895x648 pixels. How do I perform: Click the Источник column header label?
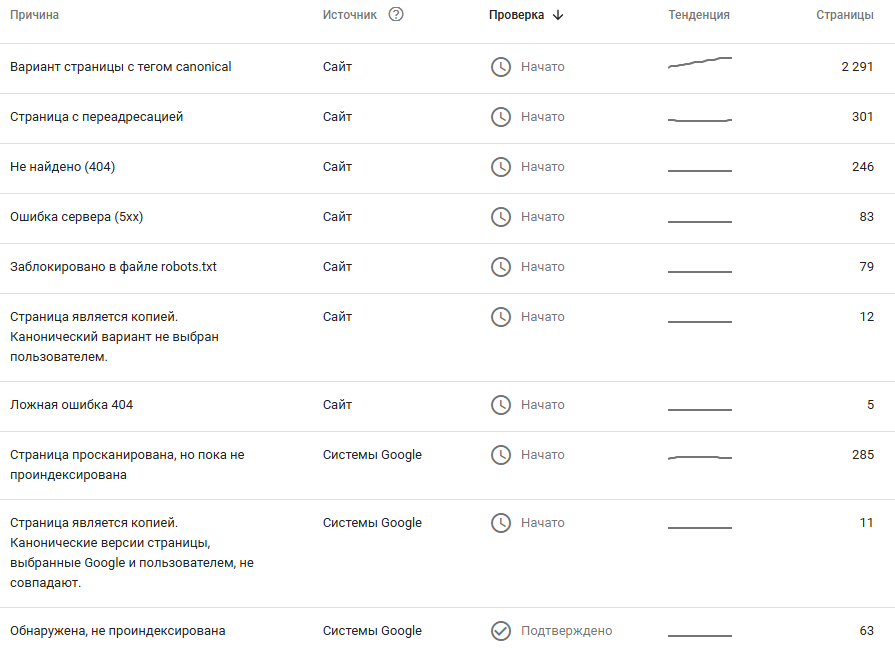click(x=350, y=15)
